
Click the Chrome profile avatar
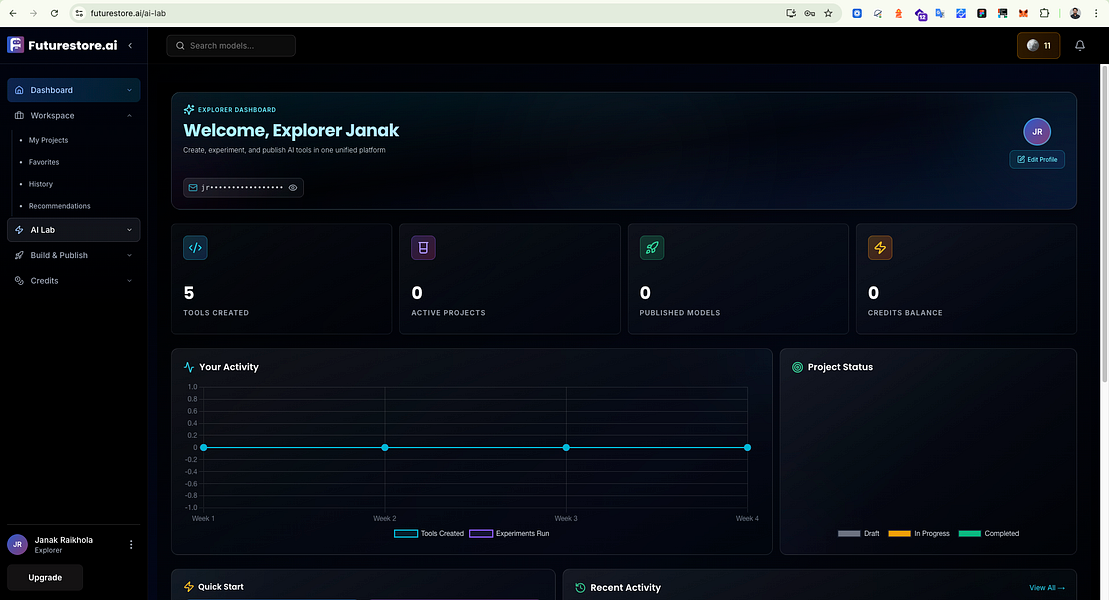(1075, 13)
